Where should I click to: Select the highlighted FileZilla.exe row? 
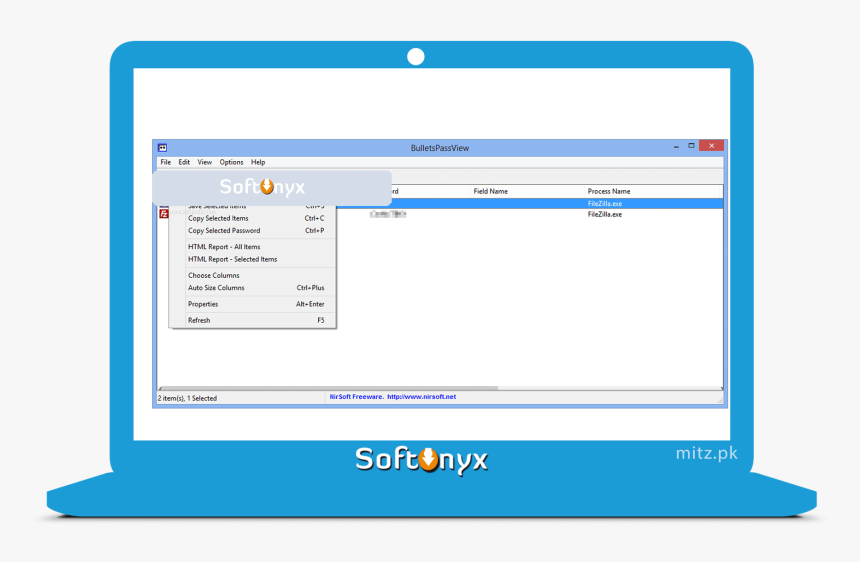click(x=530, y=203)
